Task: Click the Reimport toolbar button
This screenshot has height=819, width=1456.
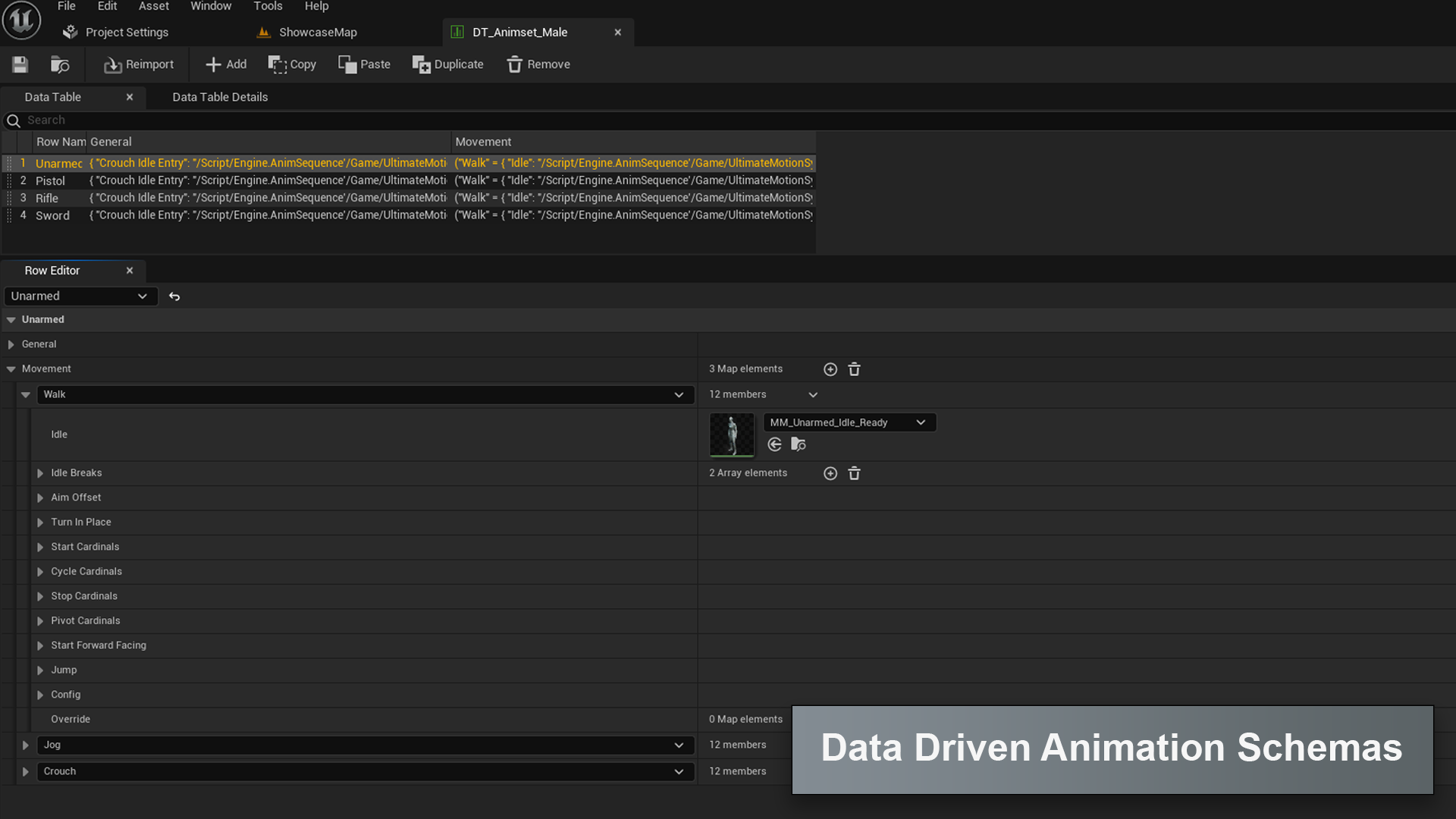Action: click(139, 64)
